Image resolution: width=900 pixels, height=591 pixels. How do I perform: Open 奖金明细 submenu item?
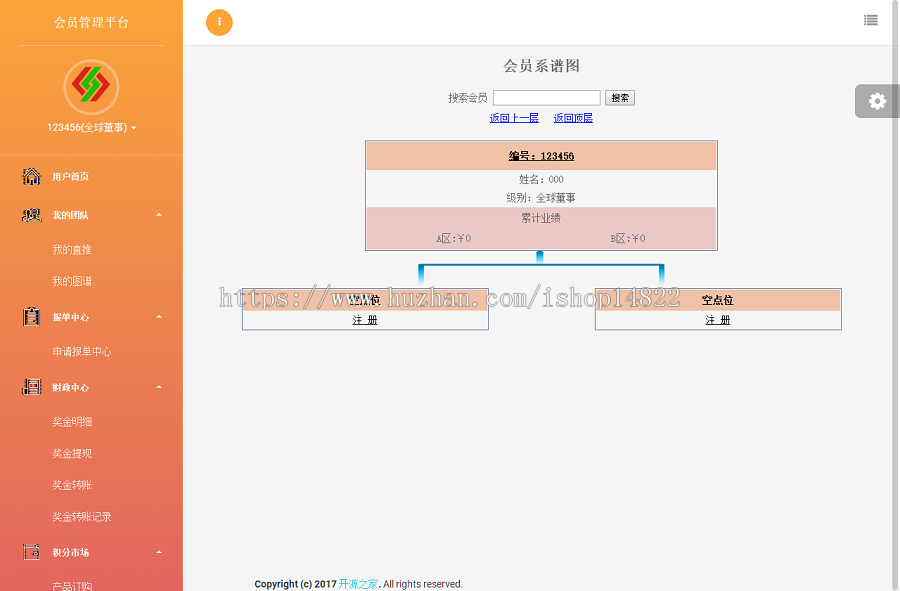click(72, 422)
